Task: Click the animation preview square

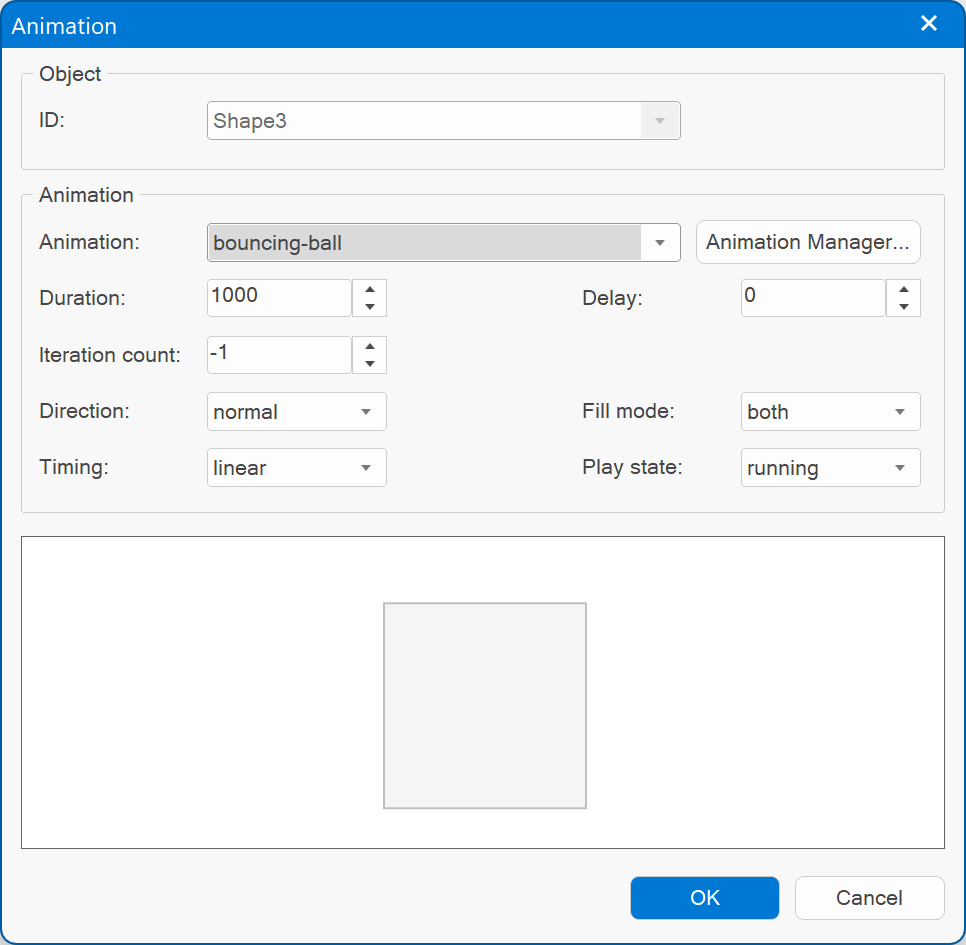Action: point(485,705)
